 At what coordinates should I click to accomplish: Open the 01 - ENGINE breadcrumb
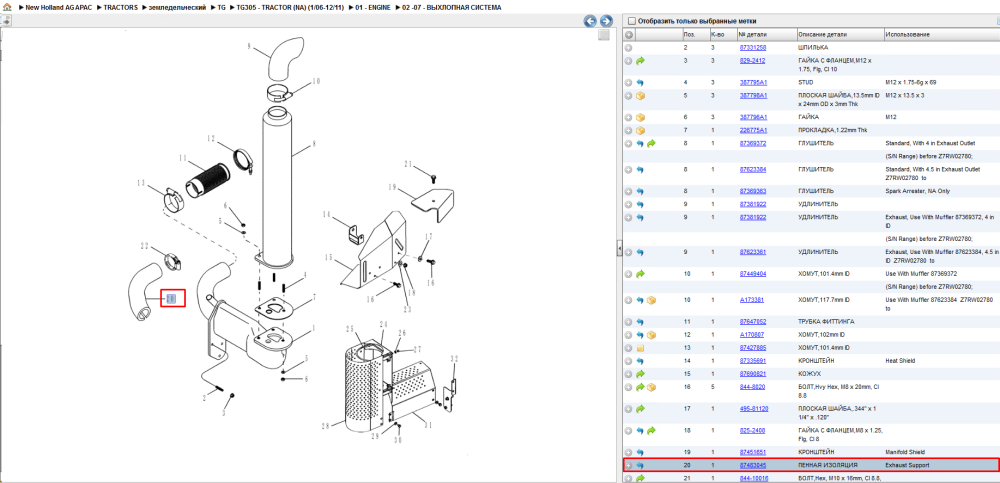tap(373, 7)
